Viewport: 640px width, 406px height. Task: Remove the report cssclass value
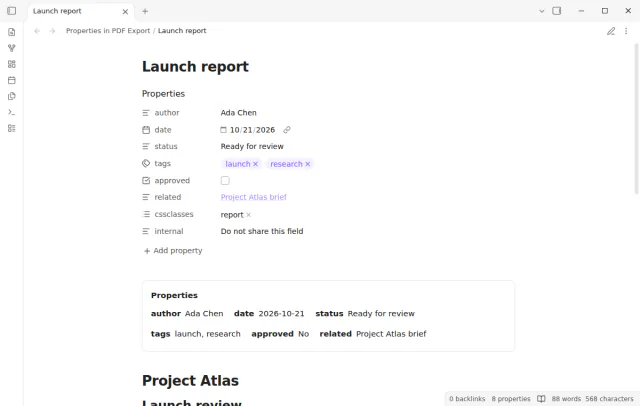[x=249, y=215]
